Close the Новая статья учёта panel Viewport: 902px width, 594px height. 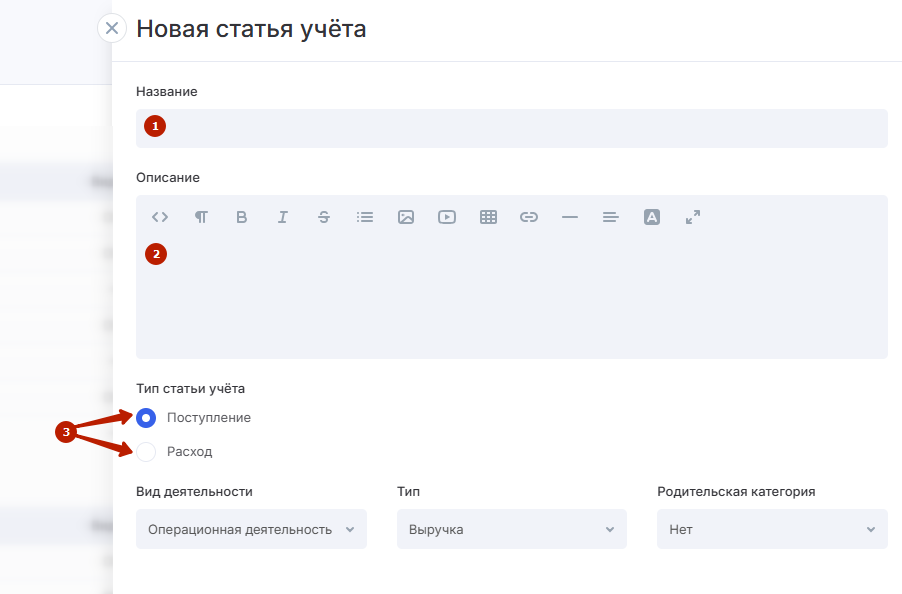point(112,28)
